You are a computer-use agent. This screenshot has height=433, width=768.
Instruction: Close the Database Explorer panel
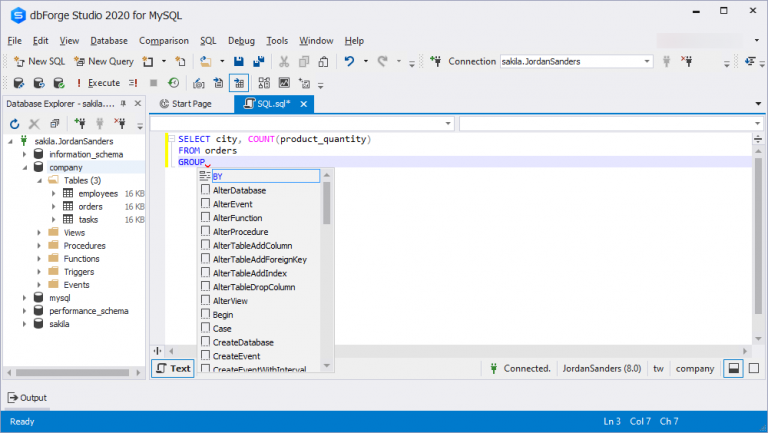click(x=138, y=104)
